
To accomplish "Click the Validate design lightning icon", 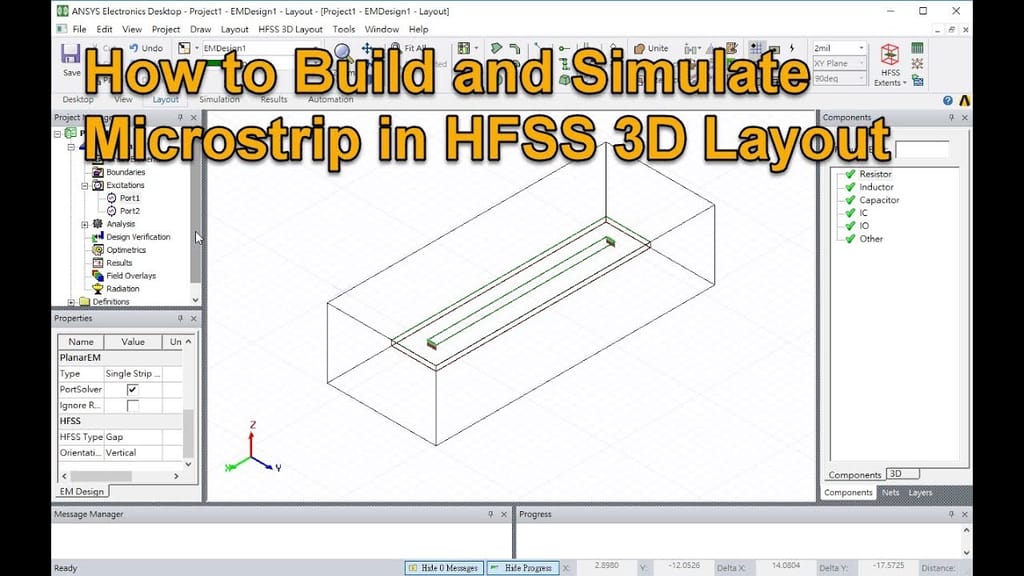I will pyautogui.click(x=792, y=46).
